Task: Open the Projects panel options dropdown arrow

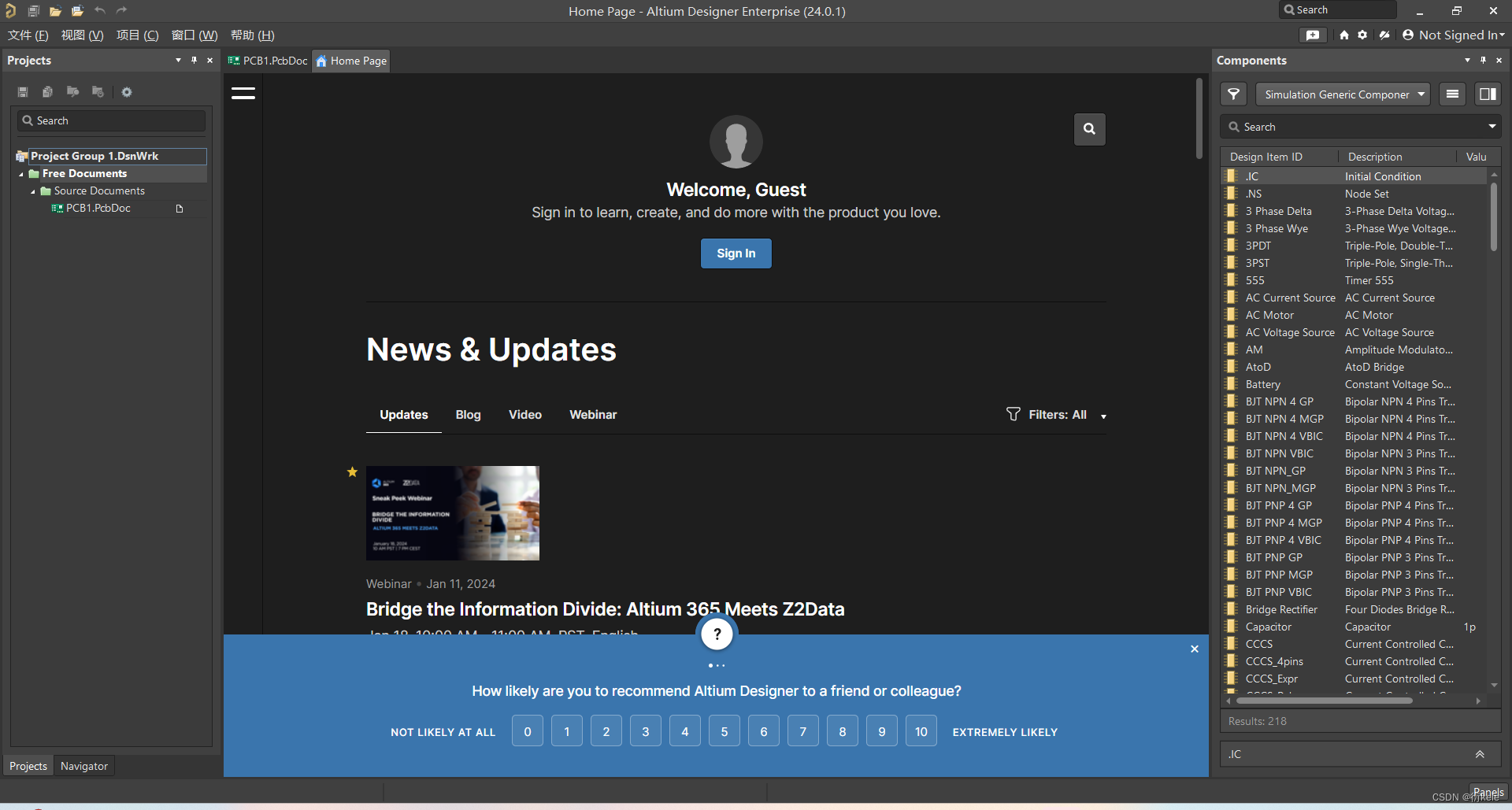Action: pos(178,60)
